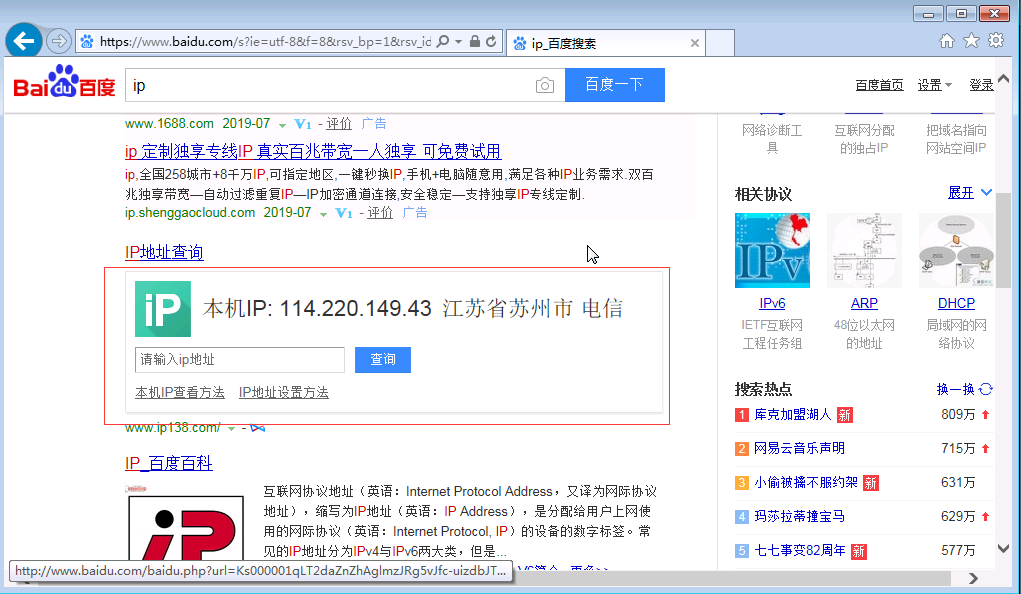Open the IP地址查询 result title
The image size is (1021, 594).
click(164, 252)
